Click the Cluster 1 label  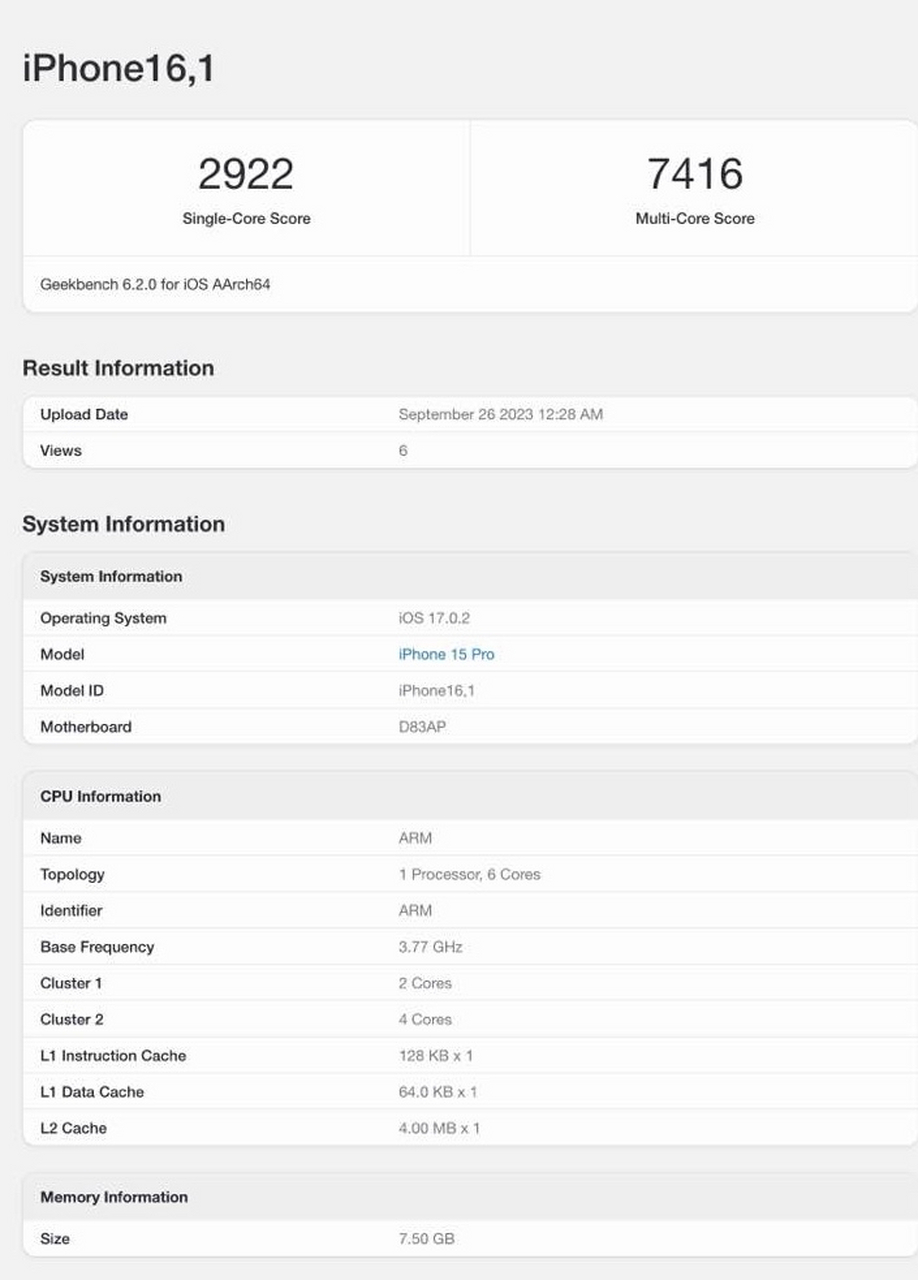pos(71,983)
